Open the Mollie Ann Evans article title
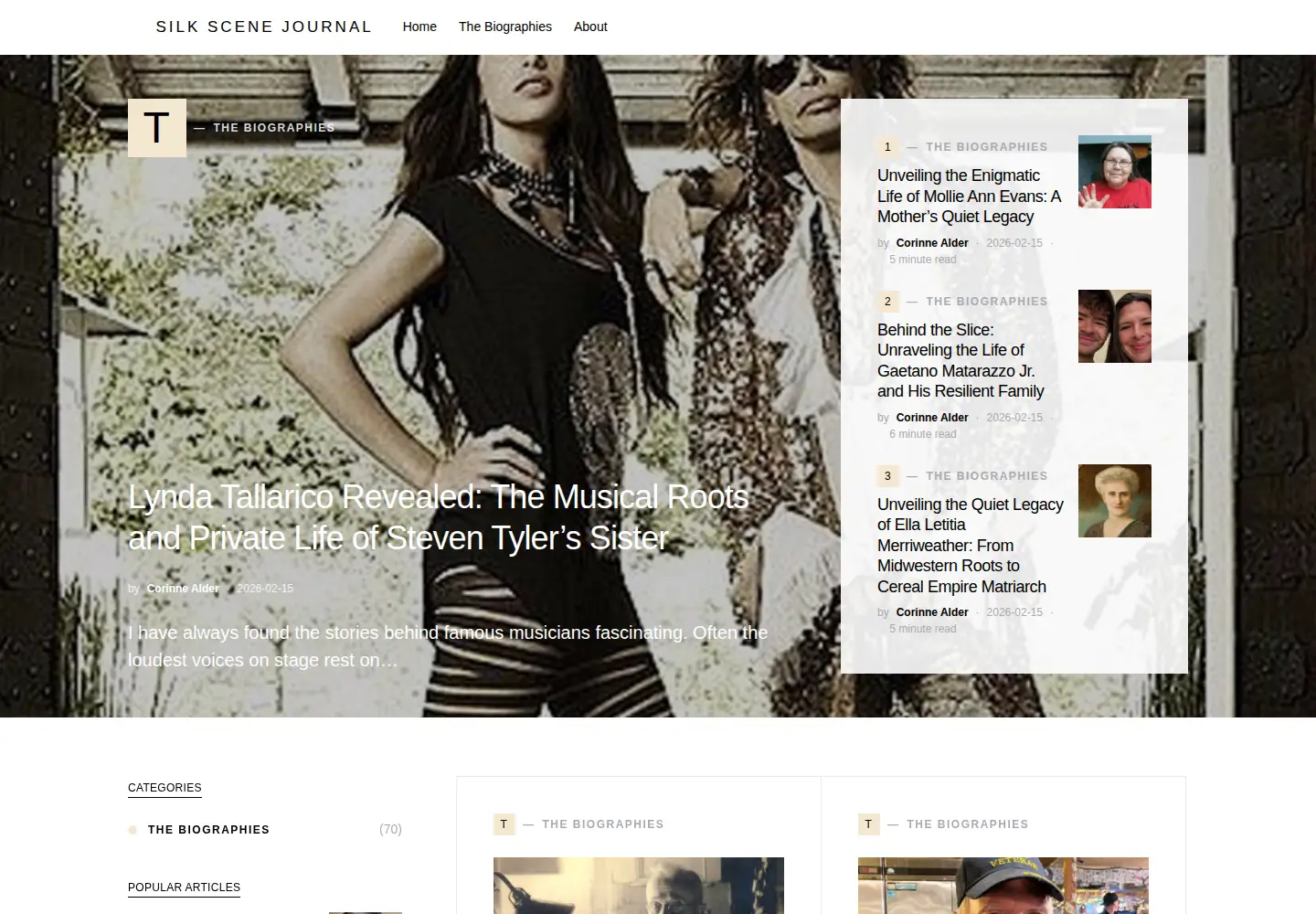Viewport: 1316px width, 914px height. coord(970,196)
